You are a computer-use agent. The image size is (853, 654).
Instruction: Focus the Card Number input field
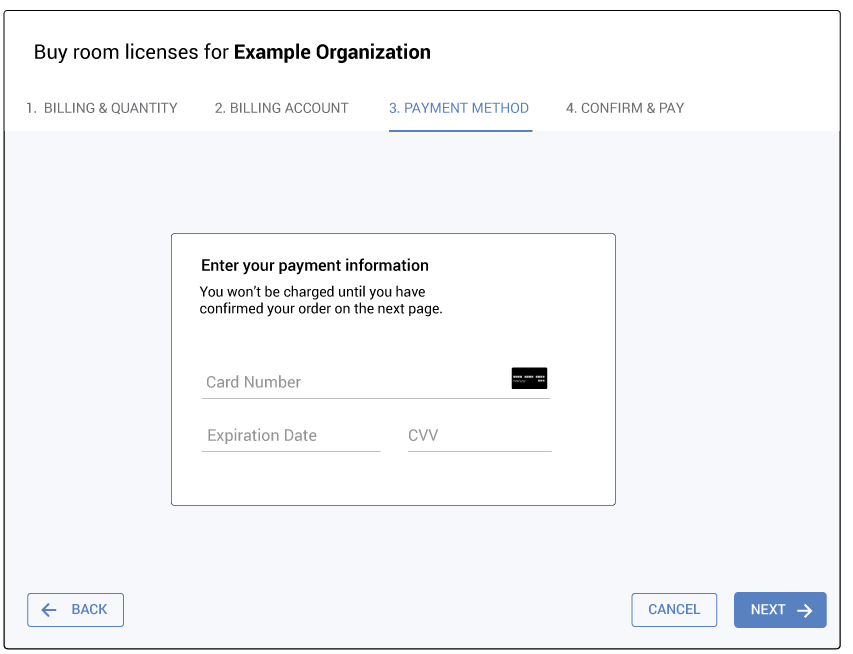350,382
